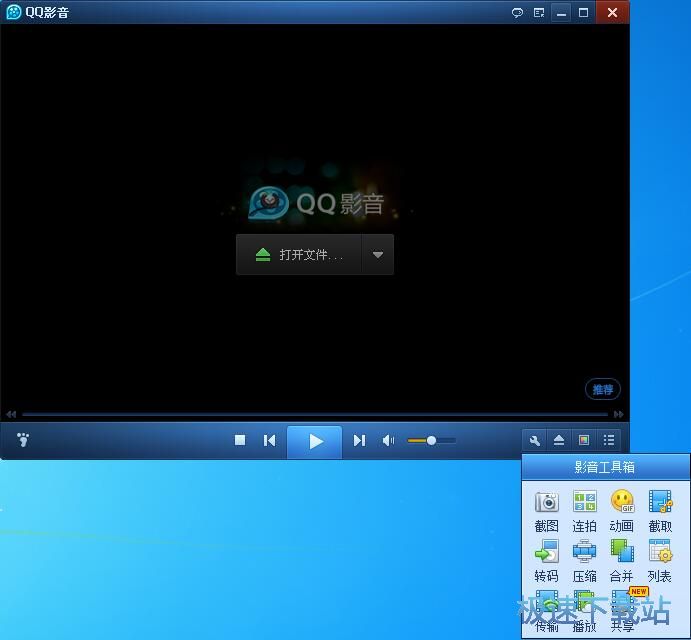This screenshot has width=691, height=640.
Task: Go to the previous track
Action: [x=269, y=440]
